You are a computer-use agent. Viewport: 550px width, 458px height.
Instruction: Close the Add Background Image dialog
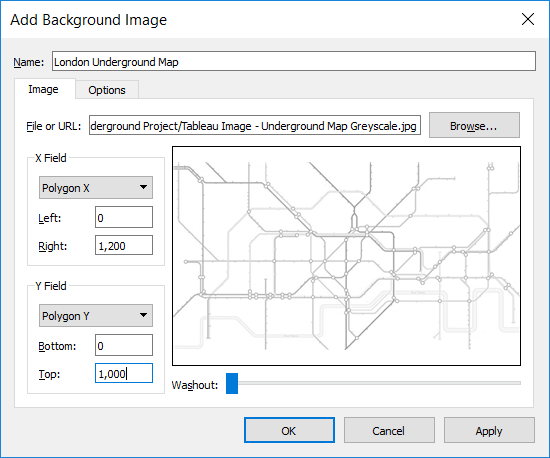[528, 19]
